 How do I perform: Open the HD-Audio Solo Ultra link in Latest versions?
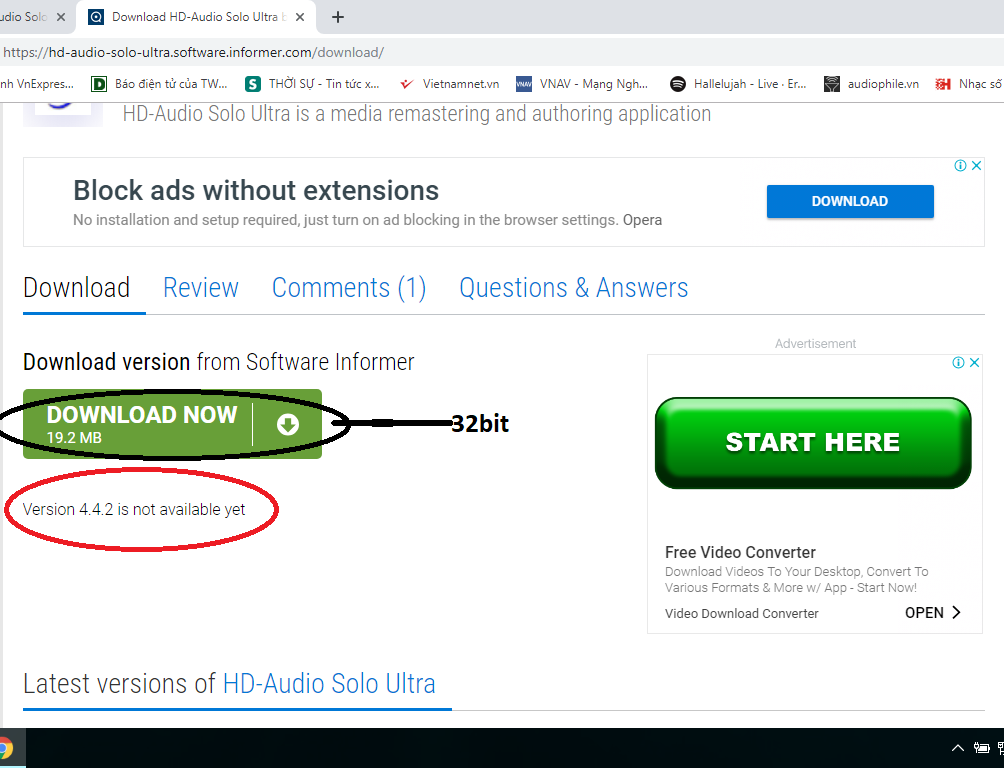click(x=329, y=683)
